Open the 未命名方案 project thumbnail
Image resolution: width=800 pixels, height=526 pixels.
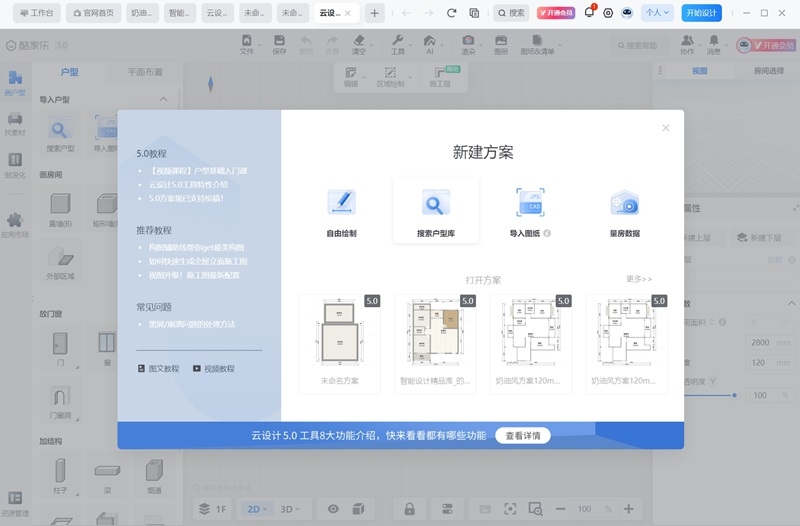[340, 344]
